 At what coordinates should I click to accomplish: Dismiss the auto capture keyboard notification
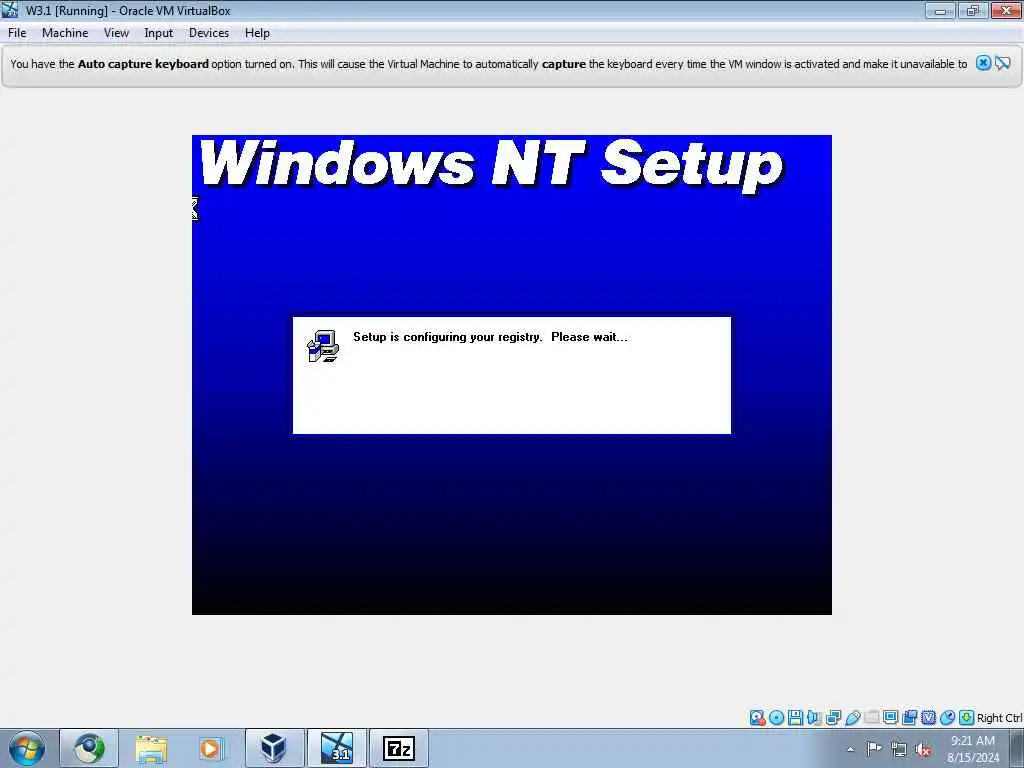point(983,63)
